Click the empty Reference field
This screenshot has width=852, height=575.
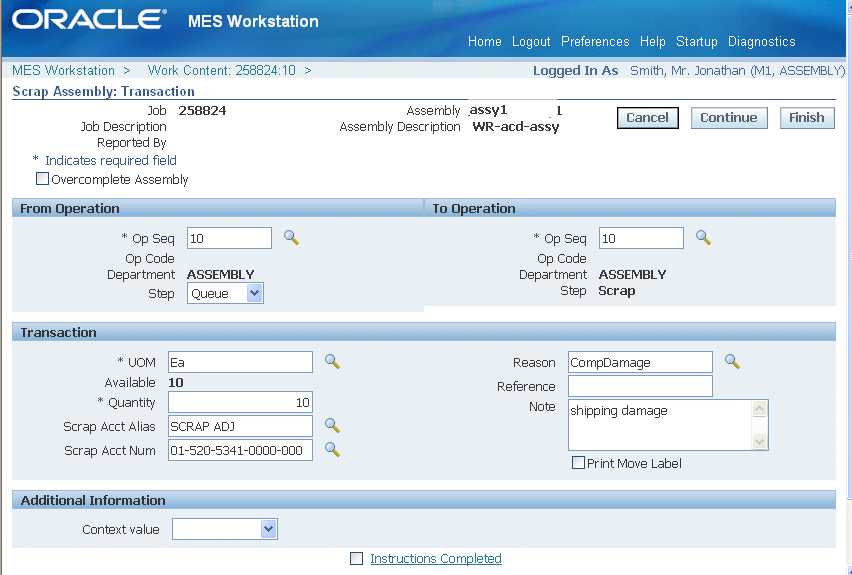tap(640, 386)
